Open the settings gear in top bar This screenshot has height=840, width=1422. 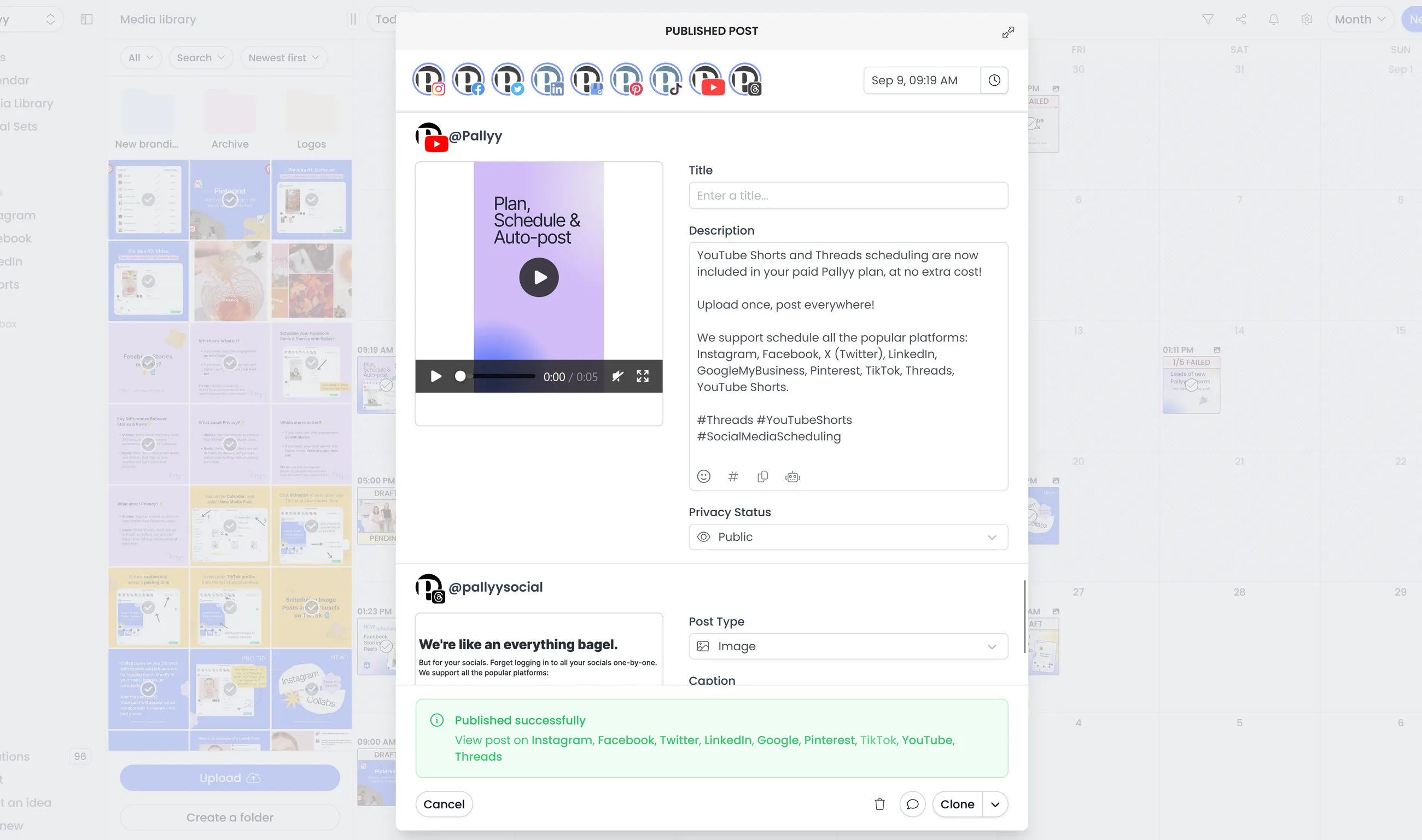(1307, 19)
